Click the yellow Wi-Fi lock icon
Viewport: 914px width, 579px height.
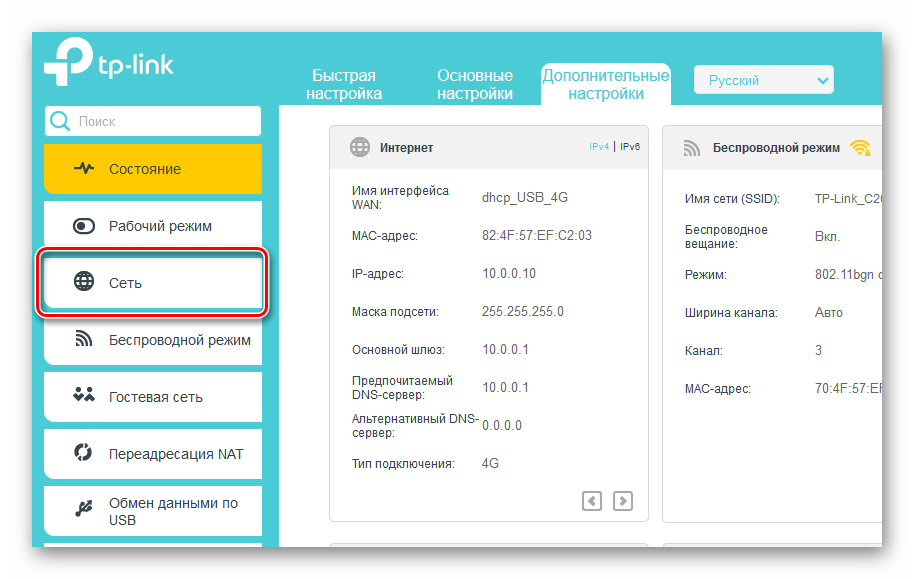pos(860,148)
